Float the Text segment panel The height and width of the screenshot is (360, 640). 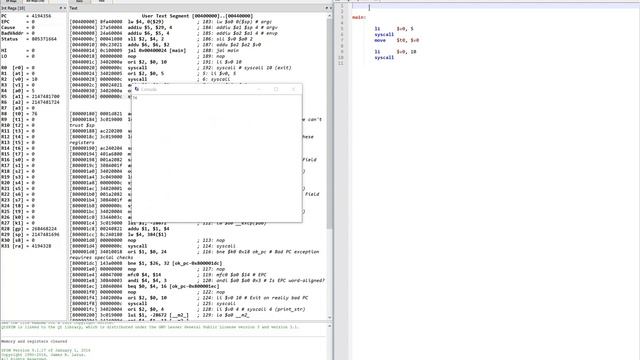click(326, 8)
